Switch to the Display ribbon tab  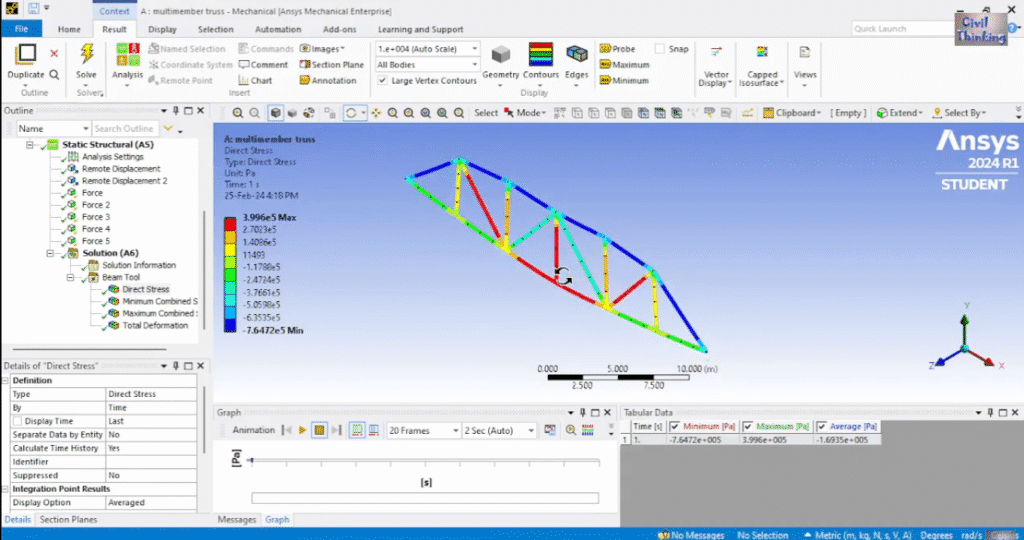(x=162, y=29)
